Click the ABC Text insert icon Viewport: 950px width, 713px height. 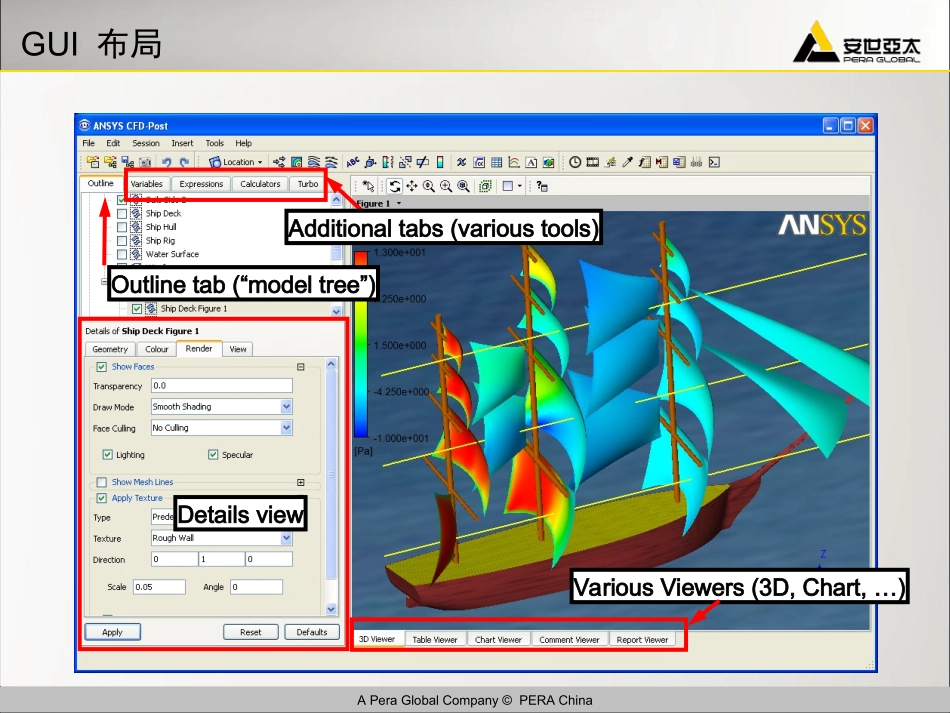coord(353,162)
